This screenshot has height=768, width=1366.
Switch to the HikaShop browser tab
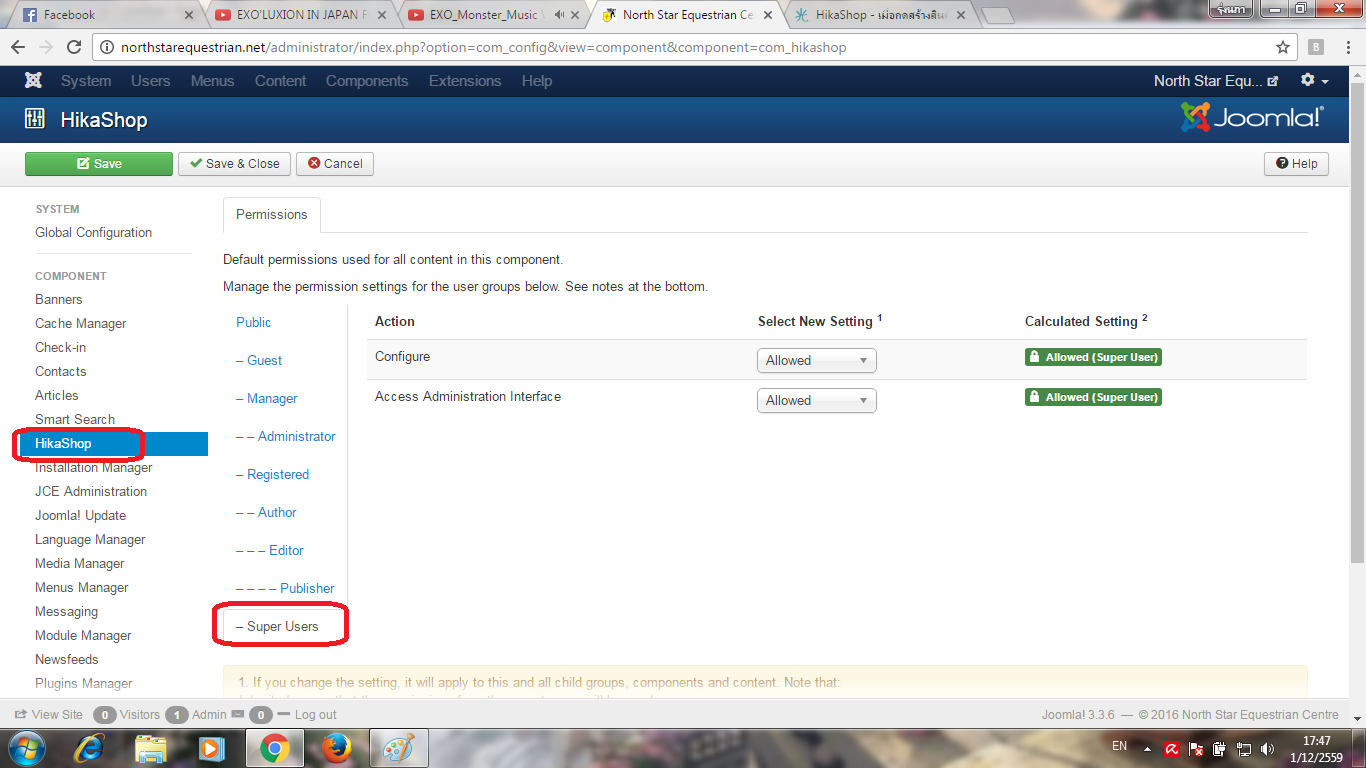point(878,15)
